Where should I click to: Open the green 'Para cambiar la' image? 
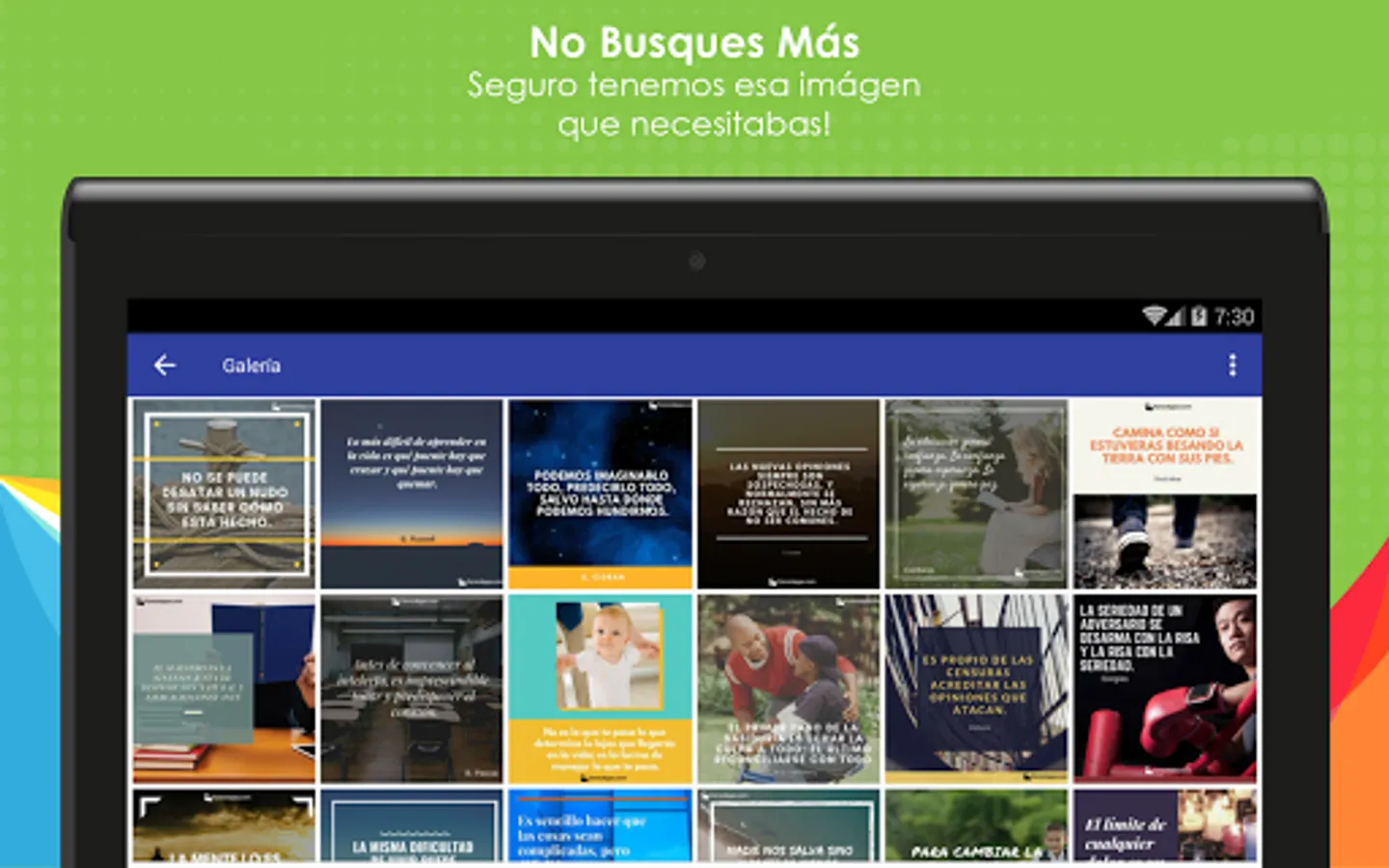click(x=977, y=826)
